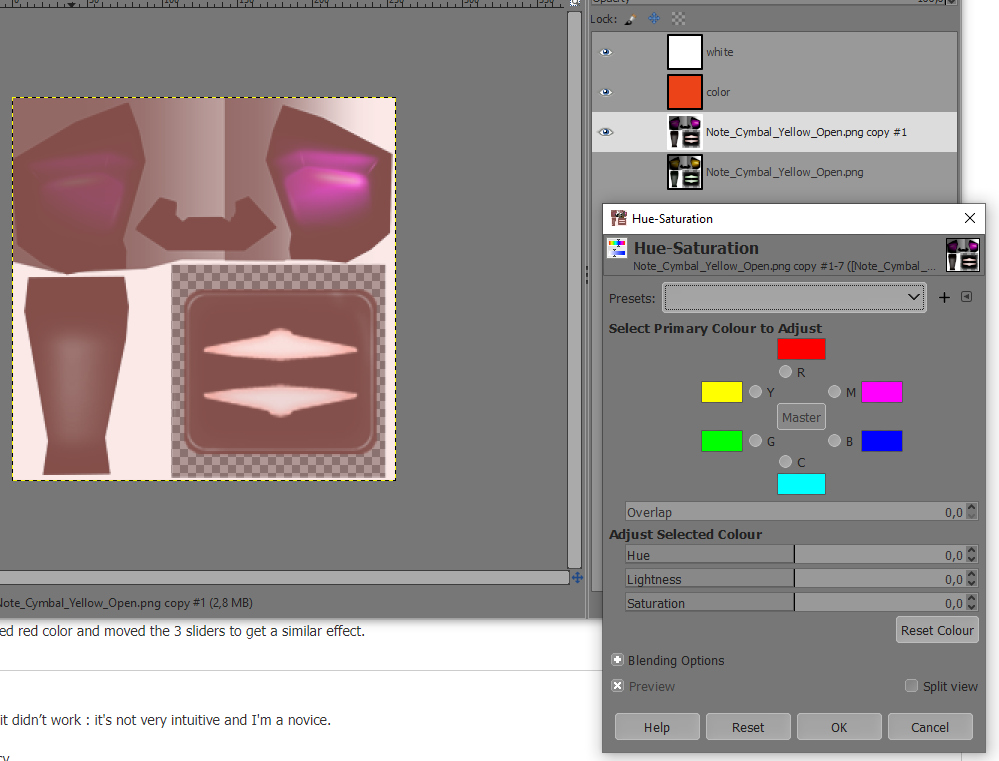
Task: Confirm the dialog with OK
Action: click(839, 727)
